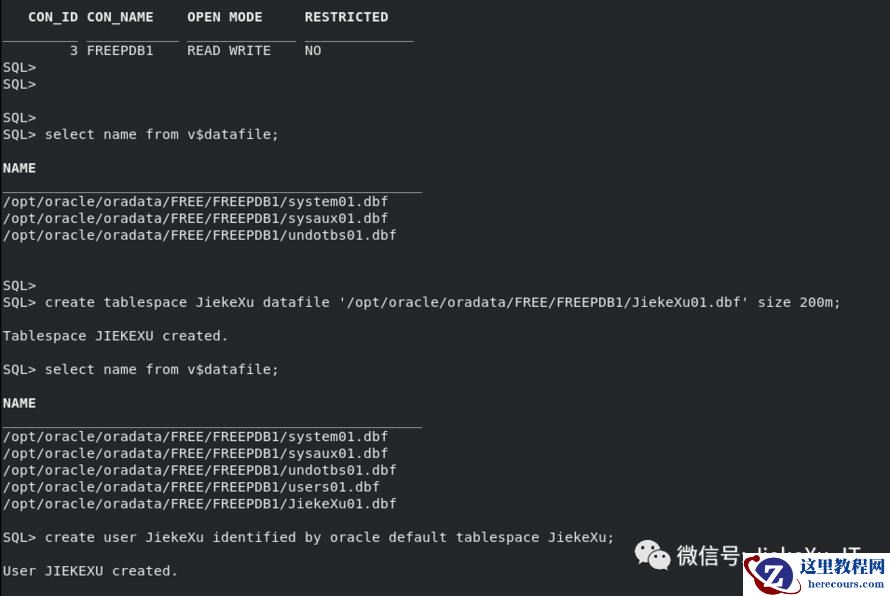Click the create user JiekeXu command line
Screen dimensions: 890x596
[308, 538]
